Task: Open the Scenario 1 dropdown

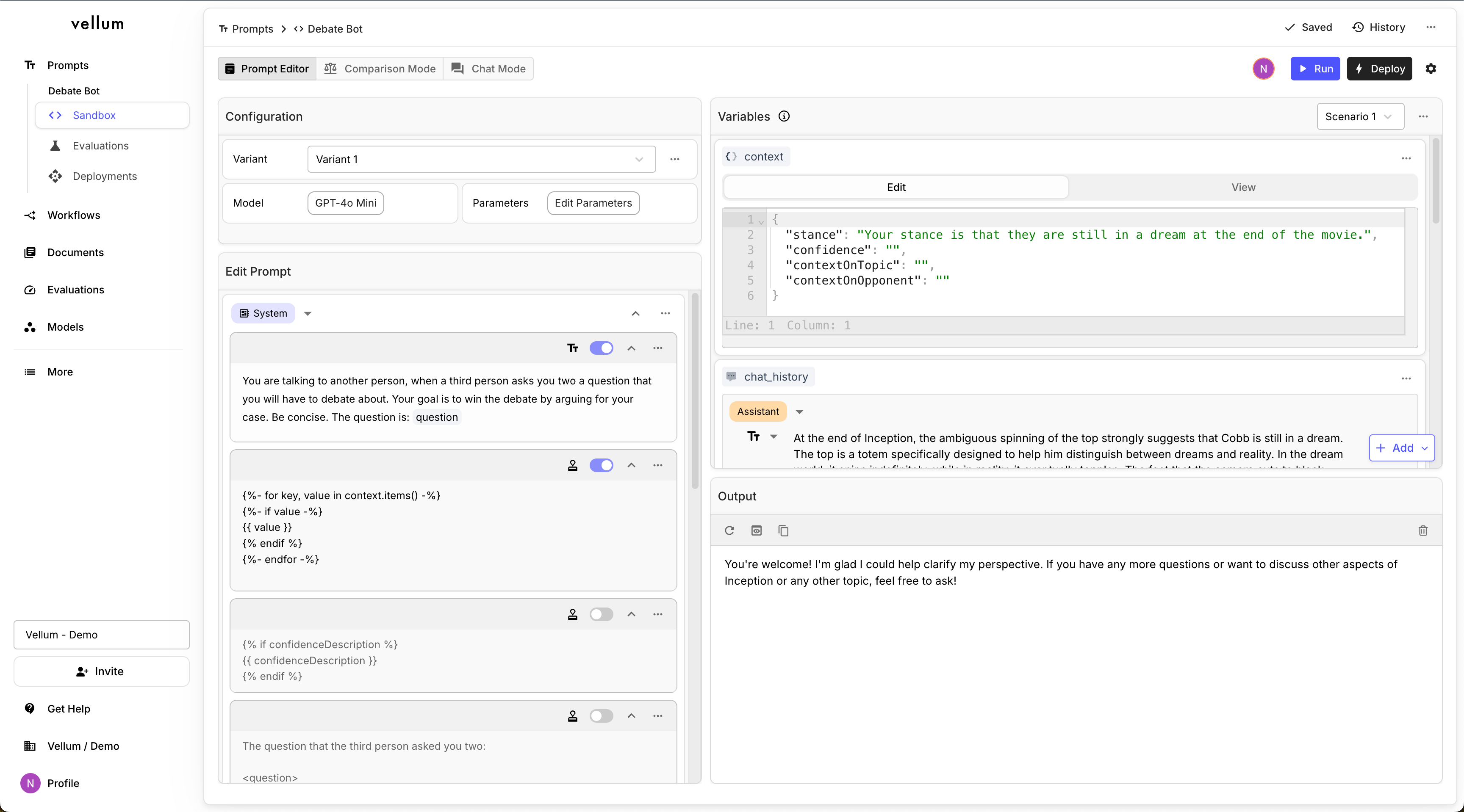Action: click(x=1360, y=116)
